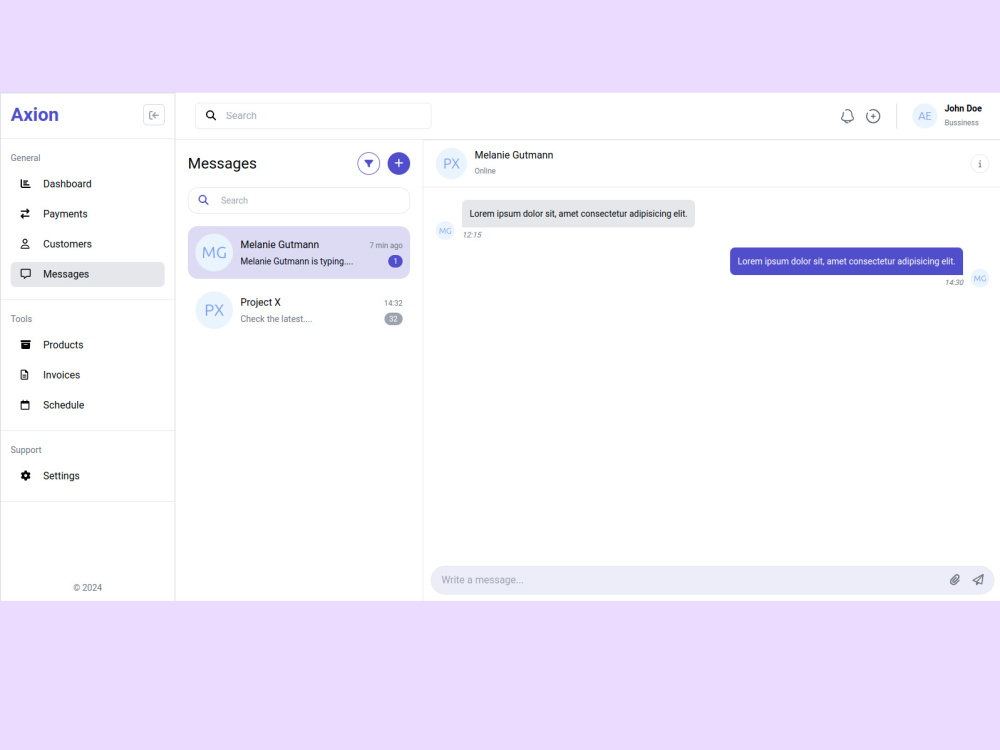Click 'Check the latest....' preview text

(276, 319)
